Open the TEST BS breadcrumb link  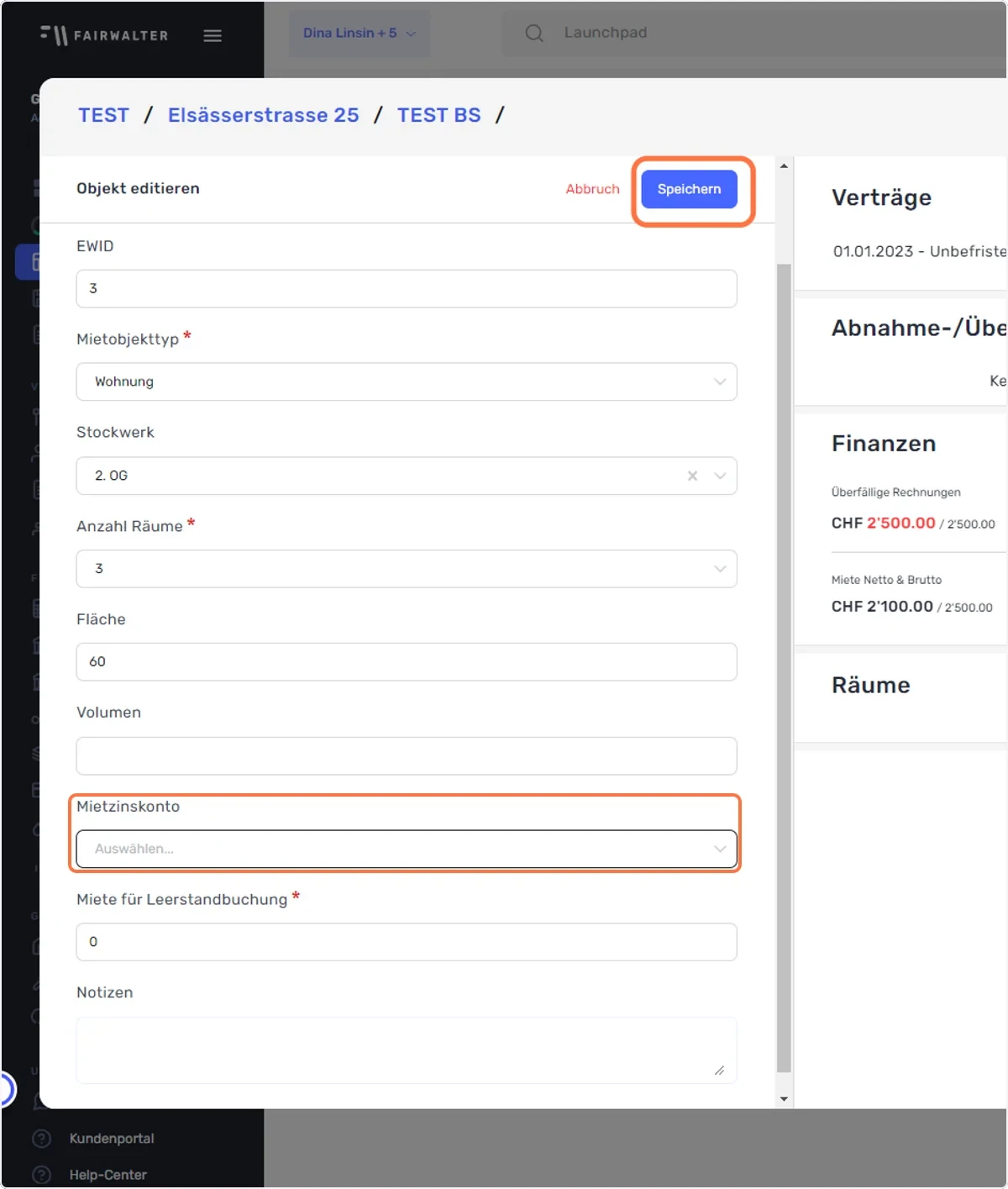(x=438, y=115)
